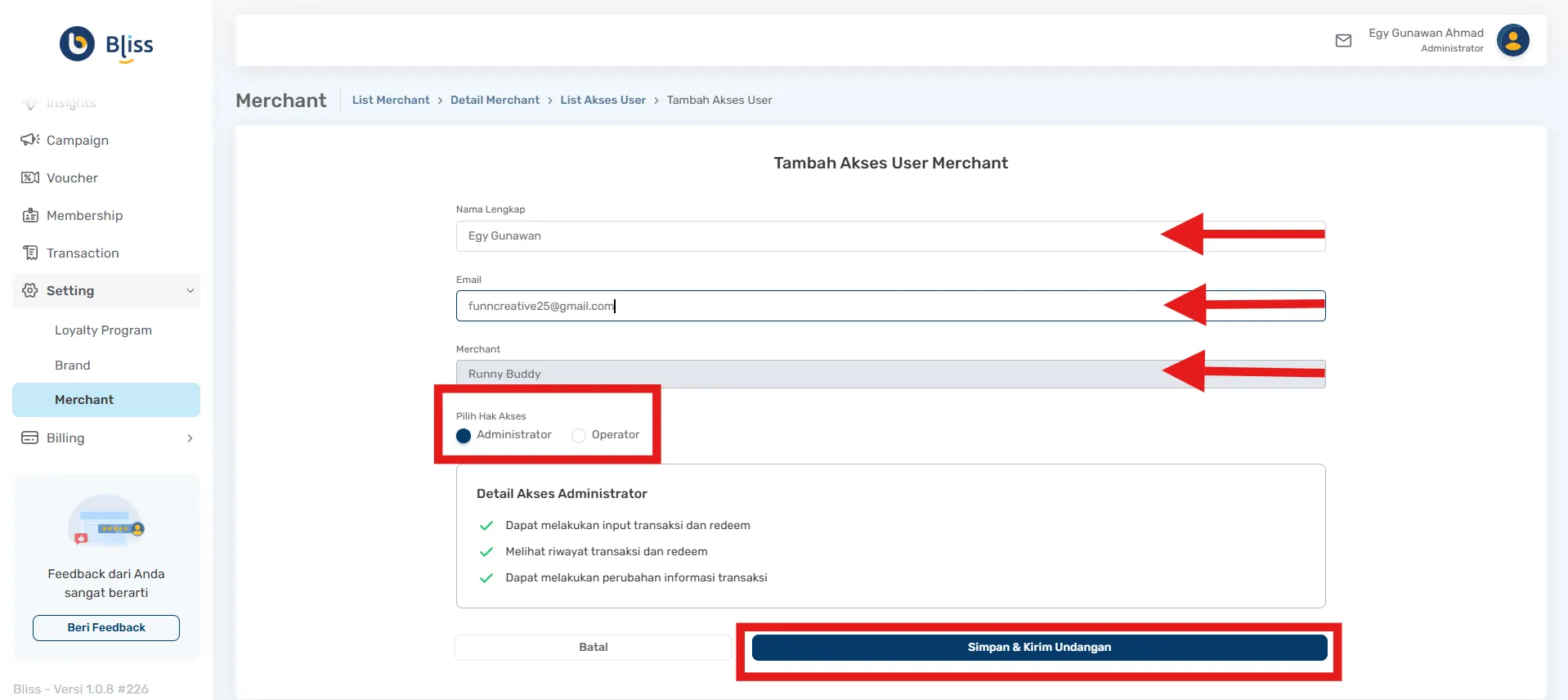Open the mail envelope icon in header
This screenshot has height=700, width=1568.
(1343, 41)
